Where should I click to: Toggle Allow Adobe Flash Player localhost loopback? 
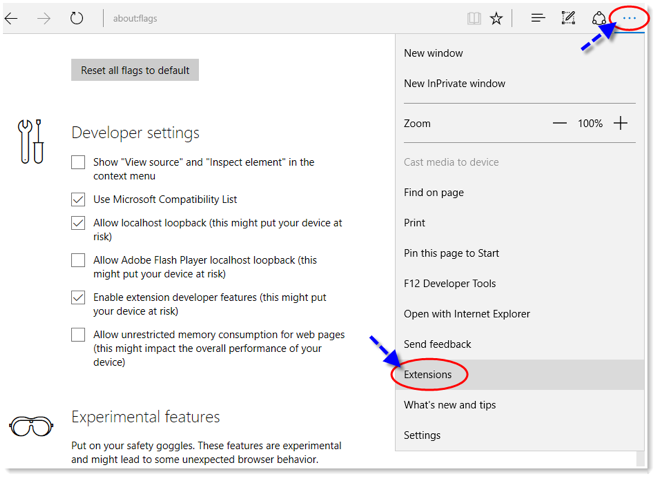tap(78, 260)
